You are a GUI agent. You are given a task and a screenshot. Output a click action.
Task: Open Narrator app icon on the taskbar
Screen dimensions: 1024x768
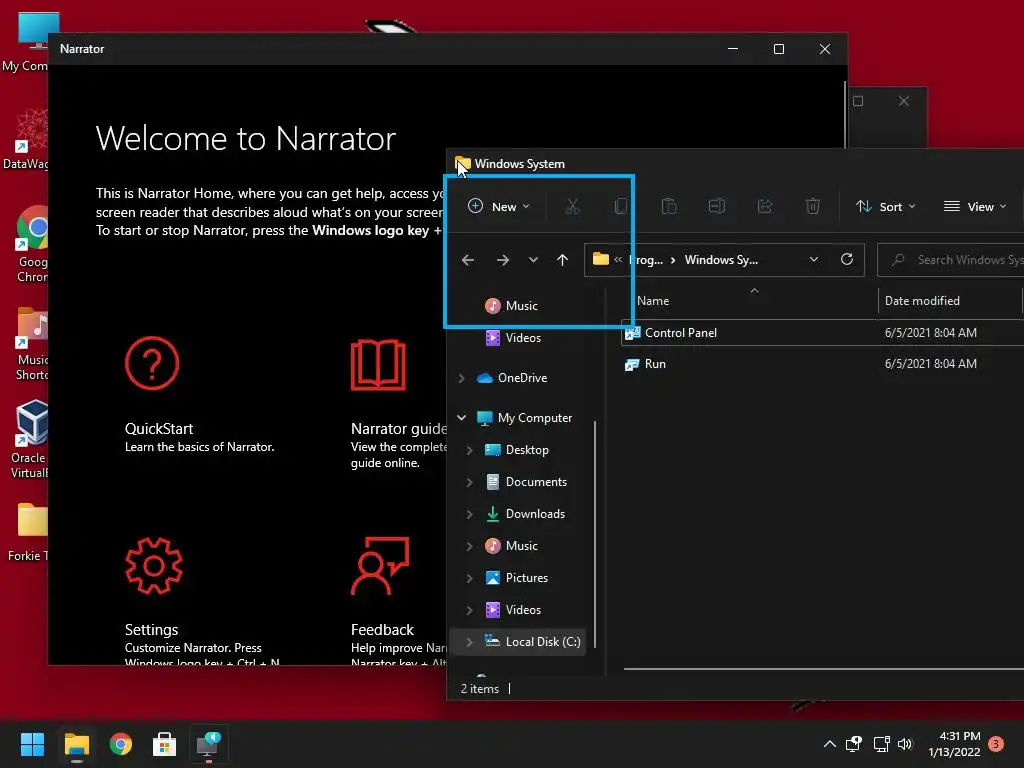208,744
